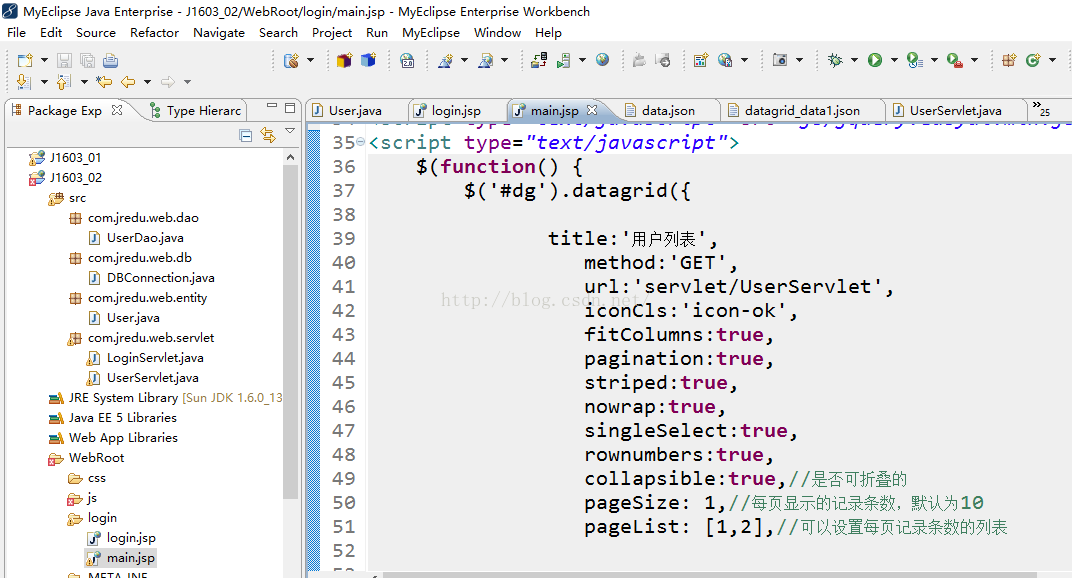The image size is (1072, 578).
Task: Click the yellow-purple cube new project icon
Action: pyautogui.click(x=344, y=60)
